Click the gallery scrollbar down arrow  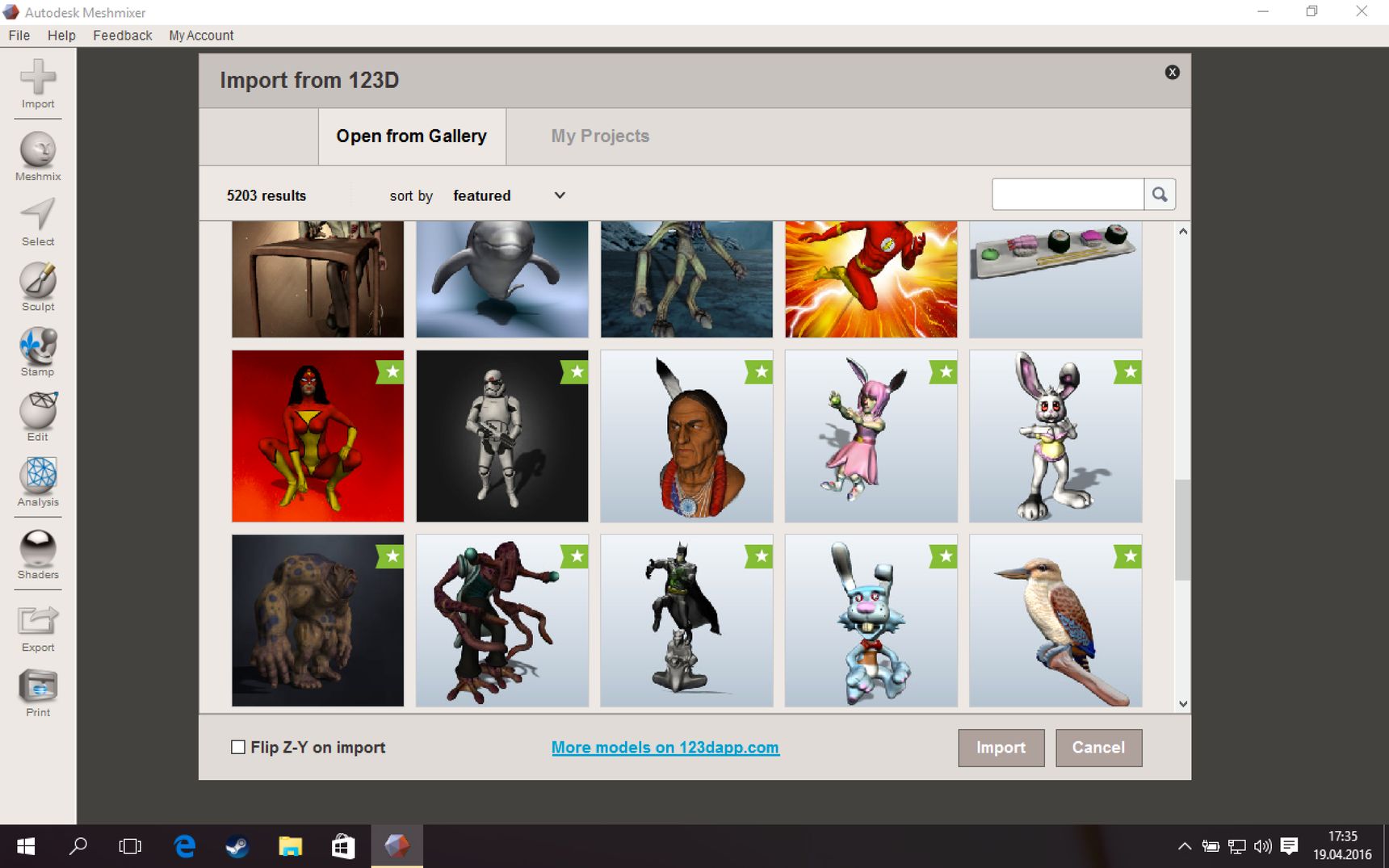pyautogui.click(x=1183, y=704)
